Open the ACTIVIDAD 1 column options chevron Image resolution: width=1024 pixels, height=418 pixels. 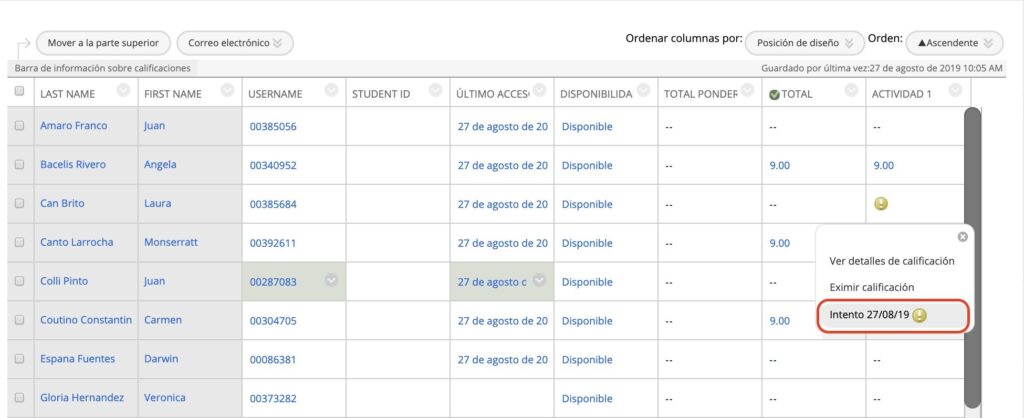pyautogui.click(x=955, y=91)
